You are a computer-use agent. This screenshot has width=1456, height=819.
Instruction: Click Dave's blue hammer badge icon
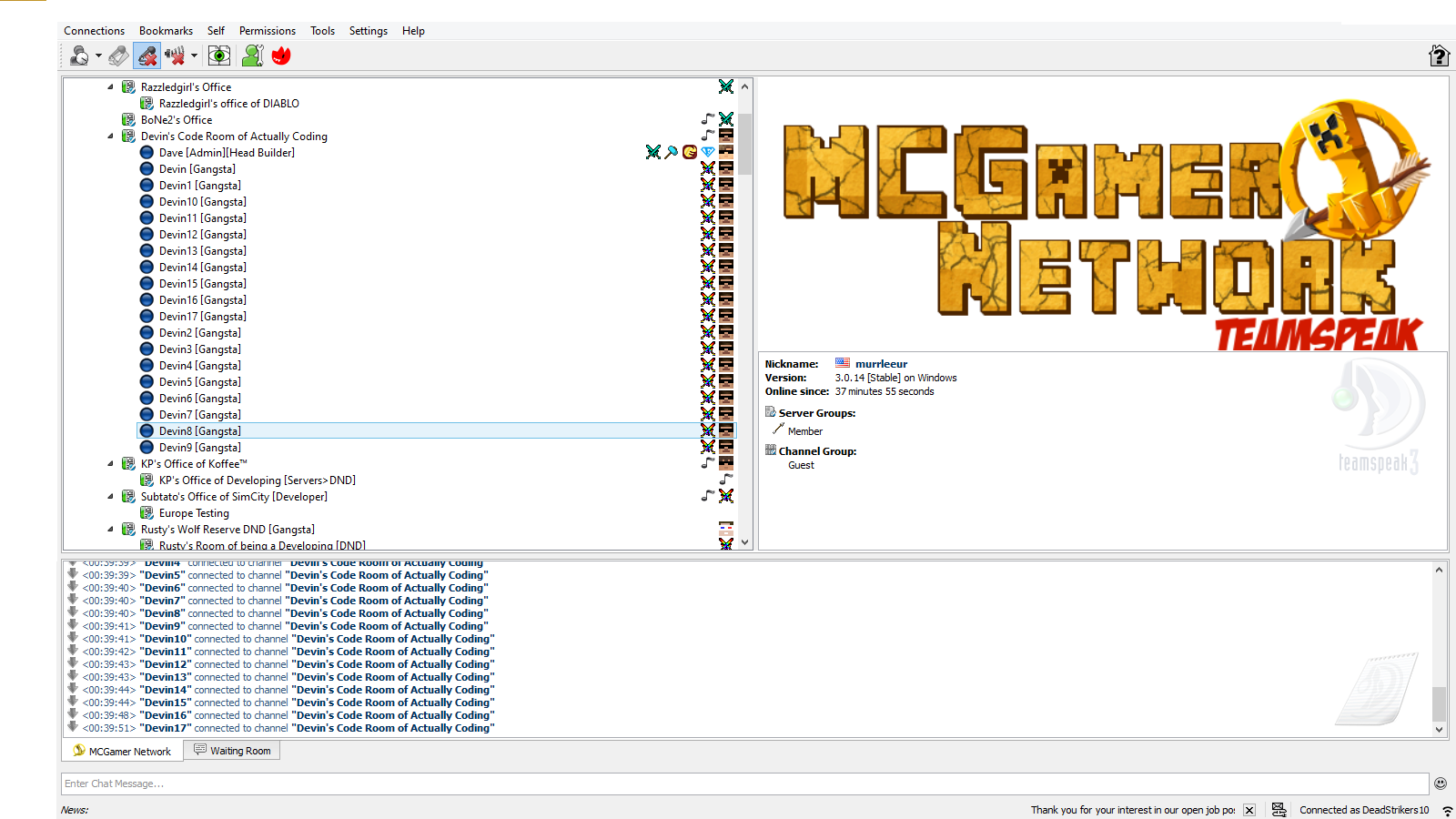[672, 152]
